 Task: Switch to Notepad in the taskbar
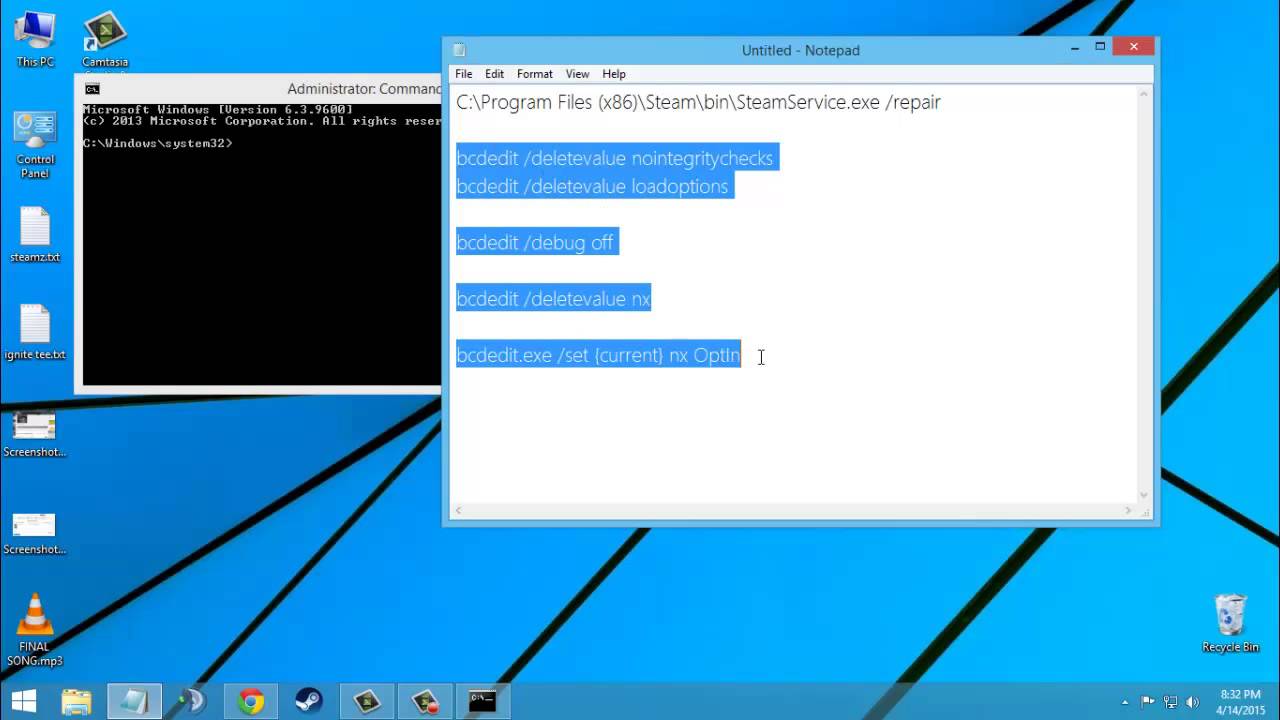pyautogui.click(x=134, y=701)
